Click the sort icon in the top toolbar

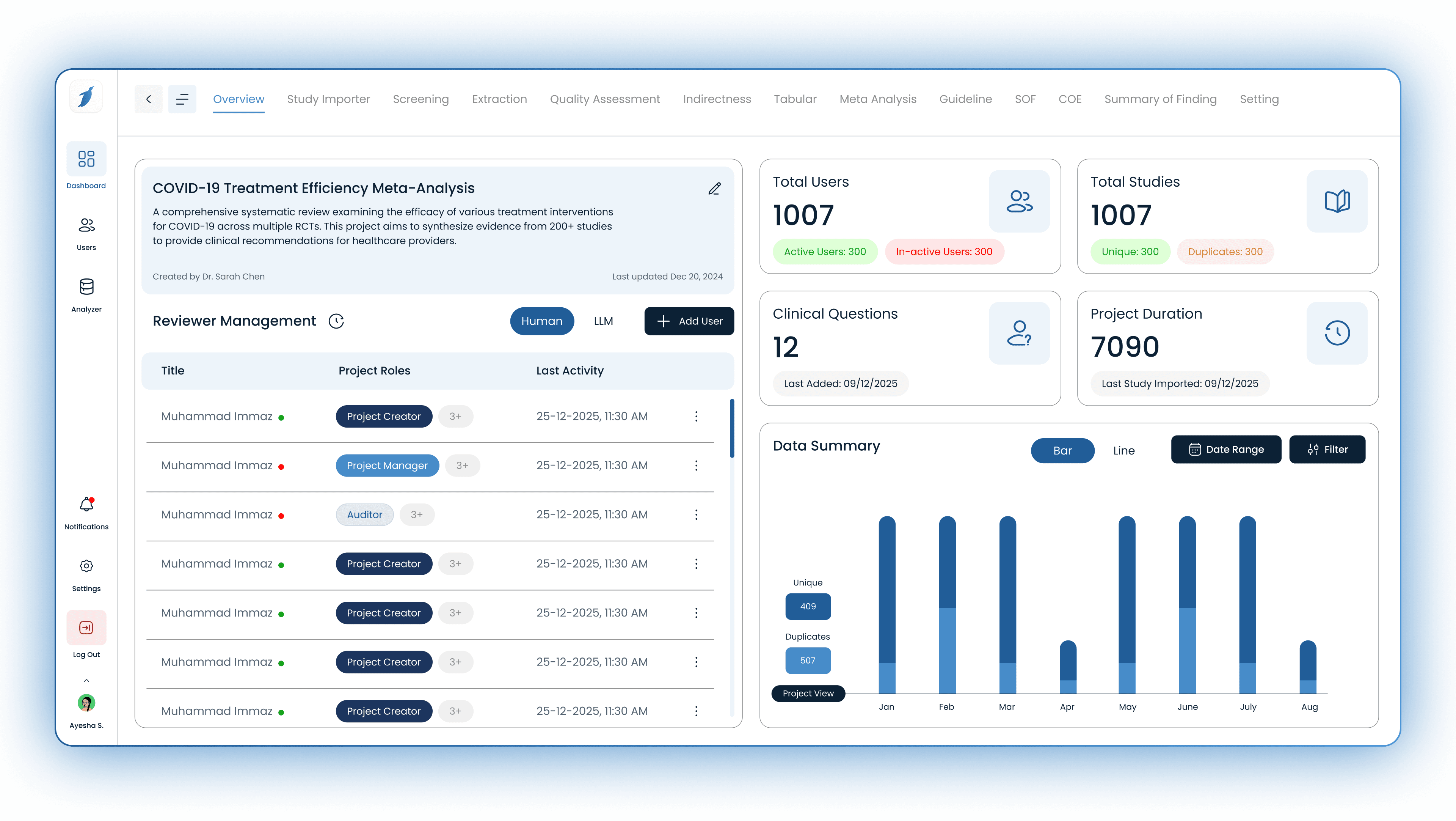coord(182,99)
